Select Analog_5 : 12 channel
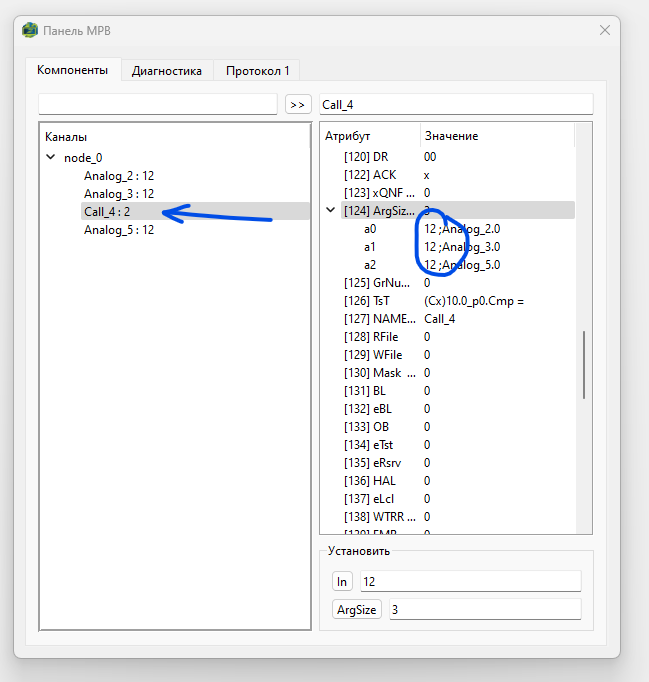The height and width of the screenshot is (682, 649). [119, 230]
